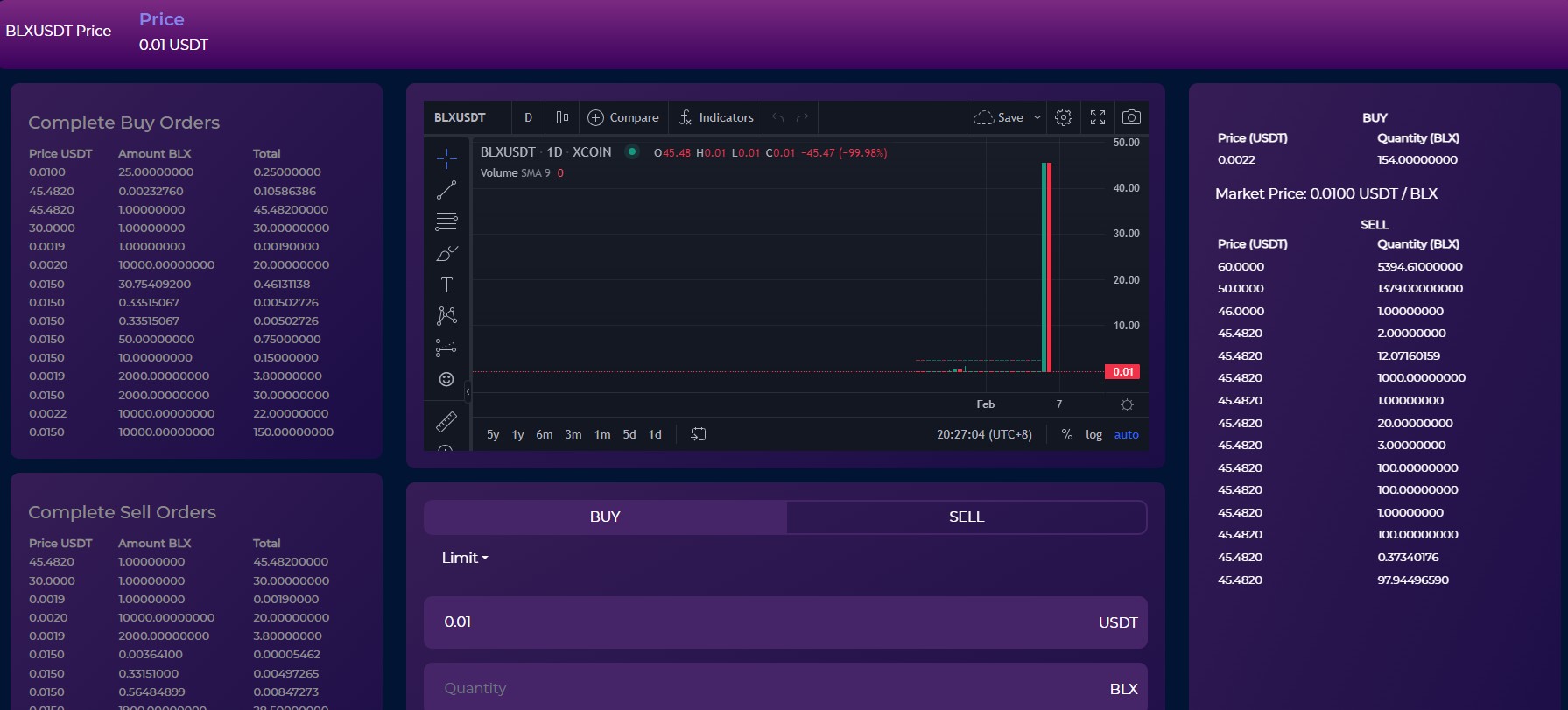This screenshot has height=710, width=1568.
Task: Open the Fibonacci retracement tools
Action: click(446, 221)
